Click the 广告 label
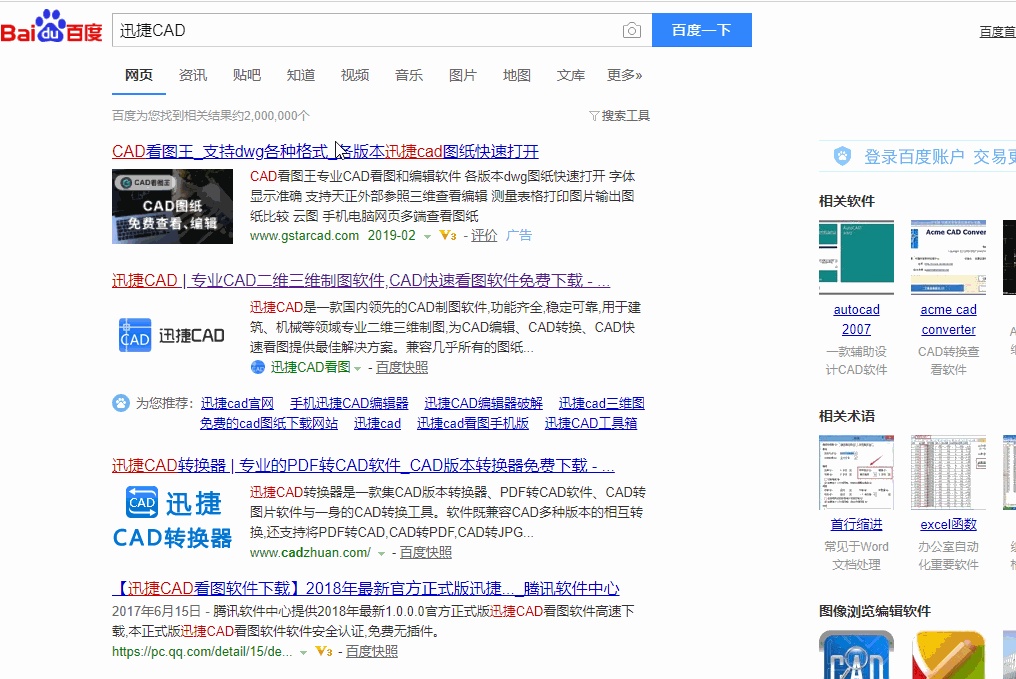1016x679 pixels. click(518, 235)
